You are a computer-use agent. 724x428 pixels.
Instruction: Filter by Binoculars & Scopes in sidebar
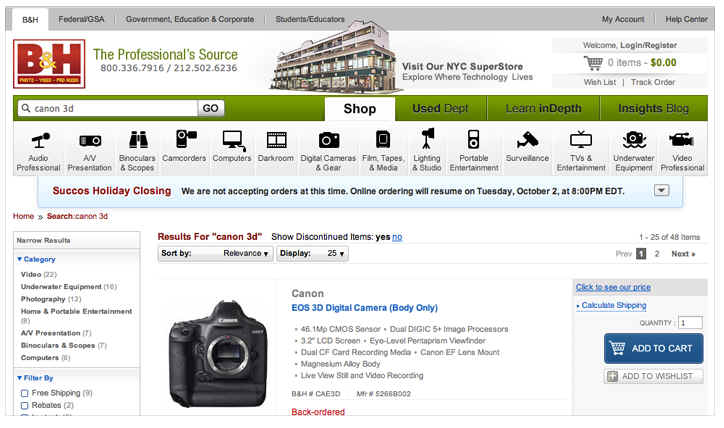[x=63, y=345]
